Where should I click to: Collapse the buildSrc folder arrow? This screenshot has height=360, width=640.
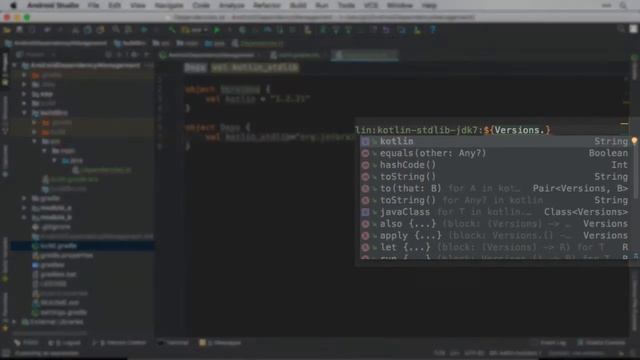(24, 113)
